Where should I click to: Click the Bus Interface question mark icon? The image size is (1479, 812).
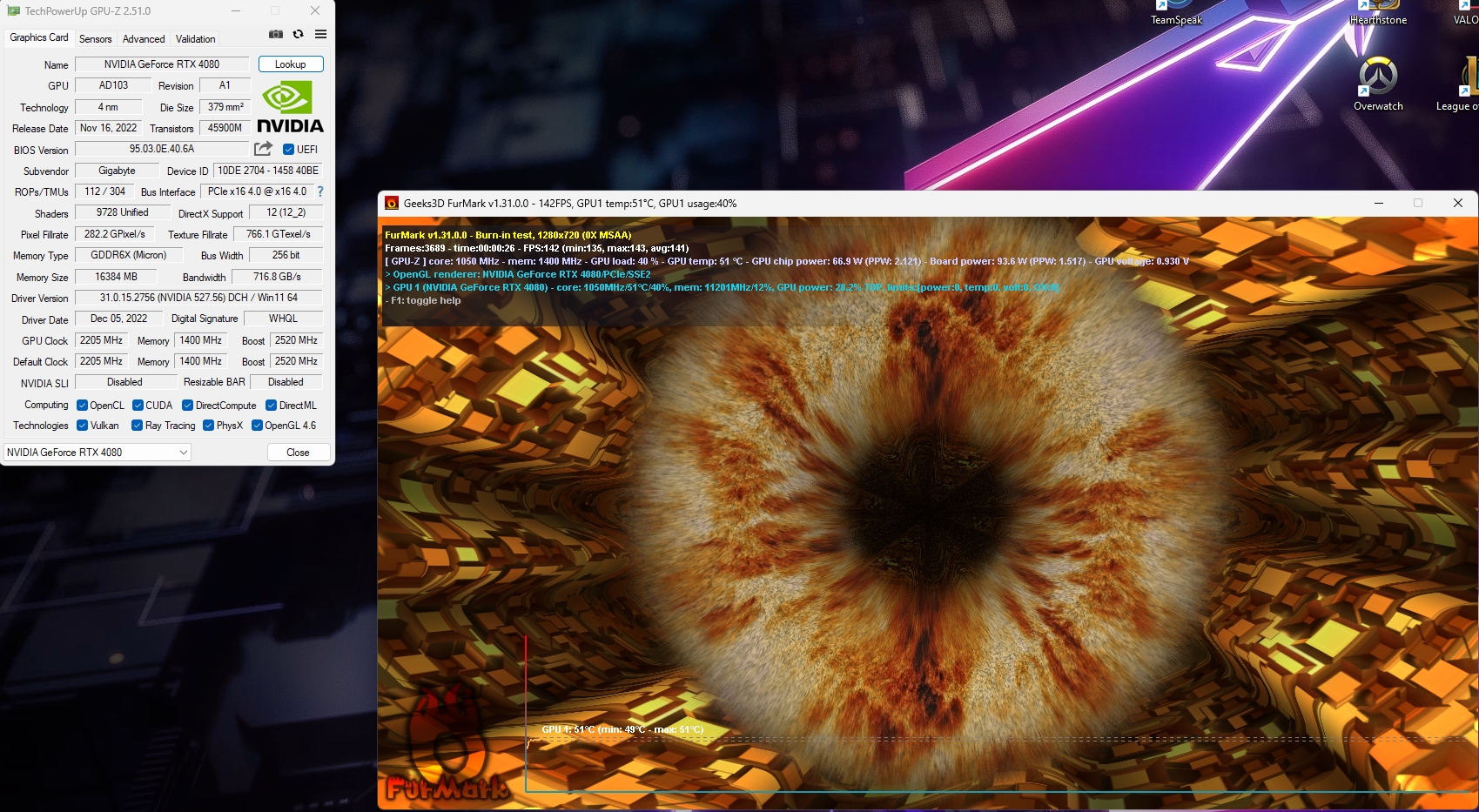tap(319, 191)
